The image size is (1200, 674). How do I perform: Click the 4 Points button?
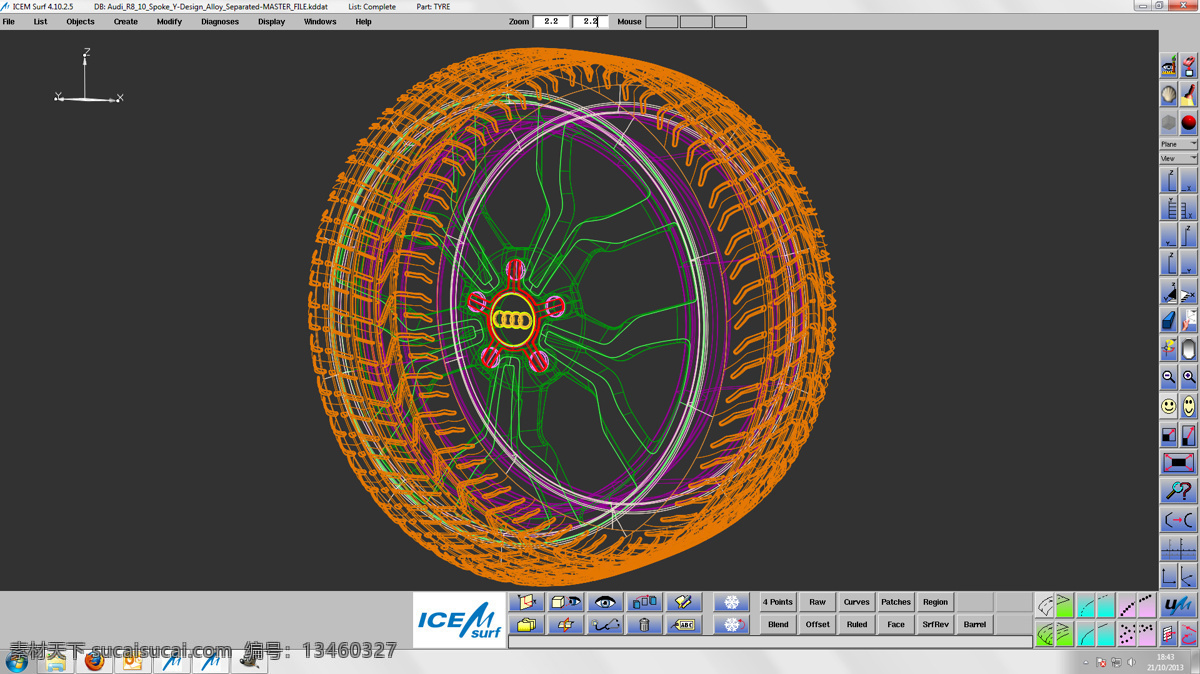[778, 602]
